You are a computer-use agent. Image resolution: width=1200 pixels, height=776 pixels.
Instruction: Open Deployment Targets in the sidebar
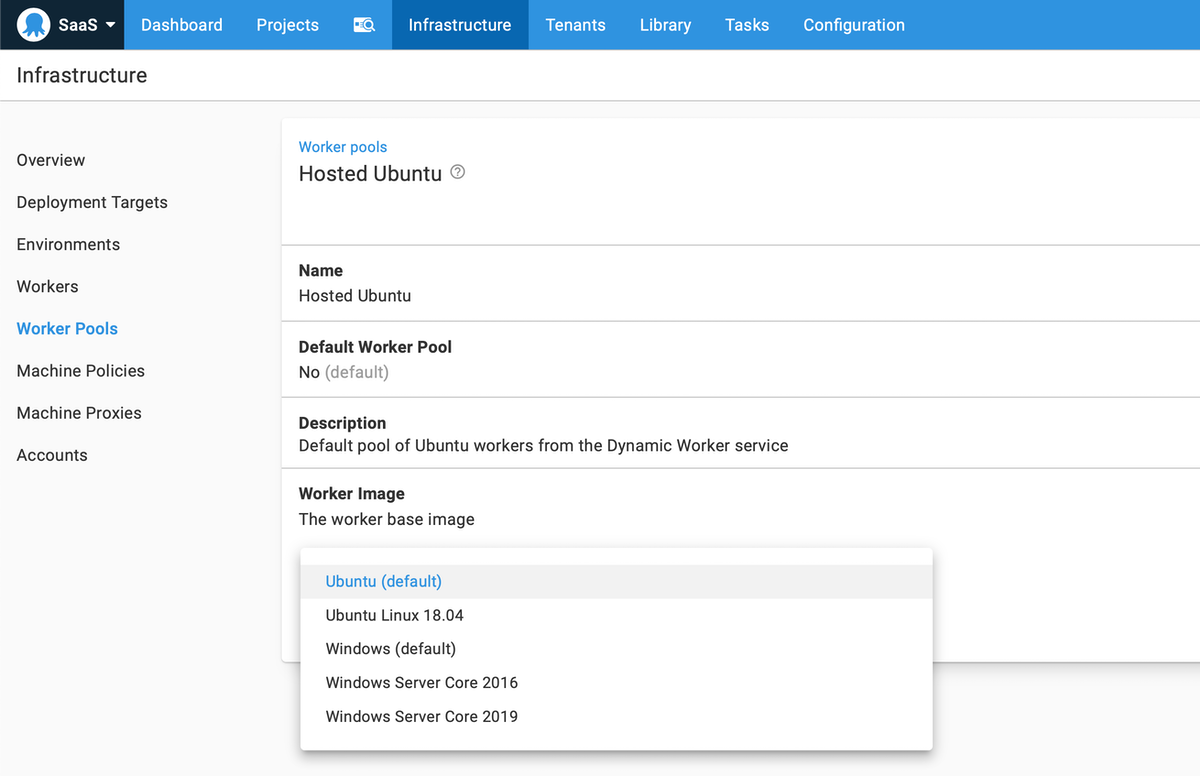point(92,202)
